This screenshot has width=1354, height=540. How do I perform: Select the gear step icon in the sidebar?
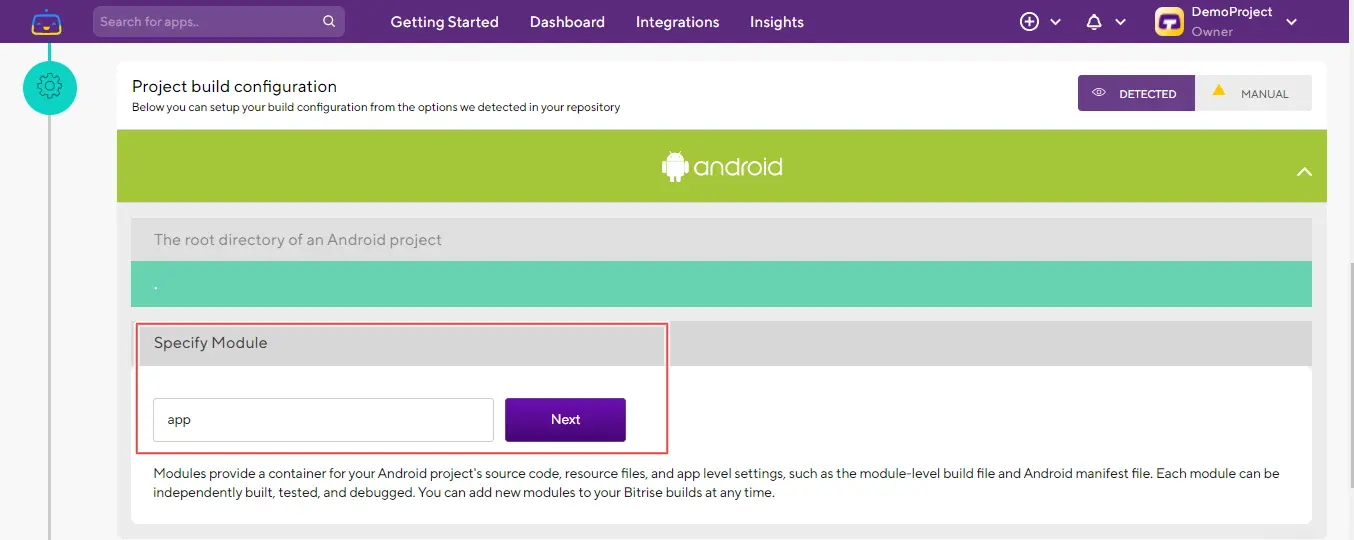click(x=49, y=87)
